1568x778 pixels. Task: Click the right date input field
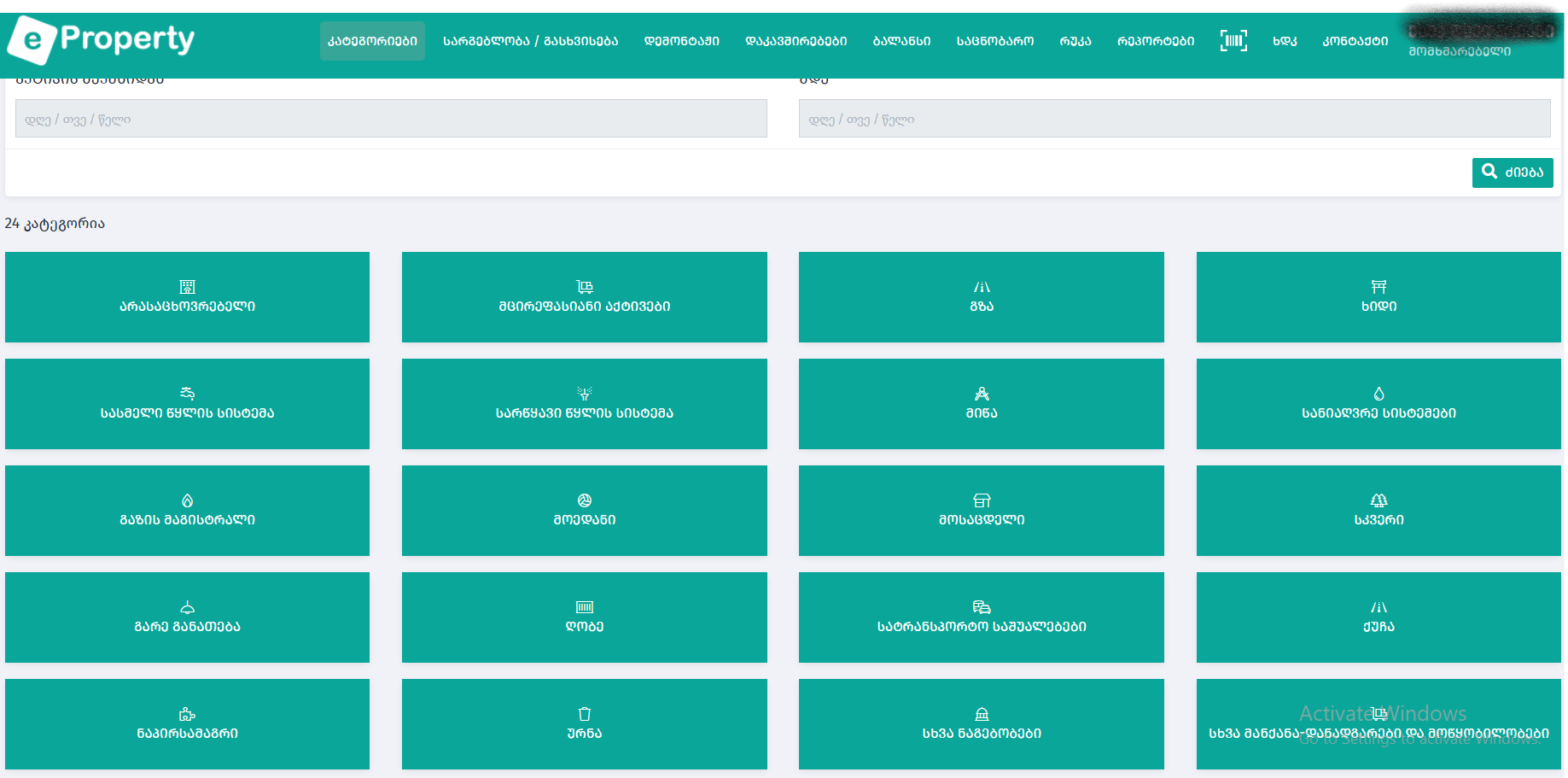pyautogui.click(x=1174, y=119)
